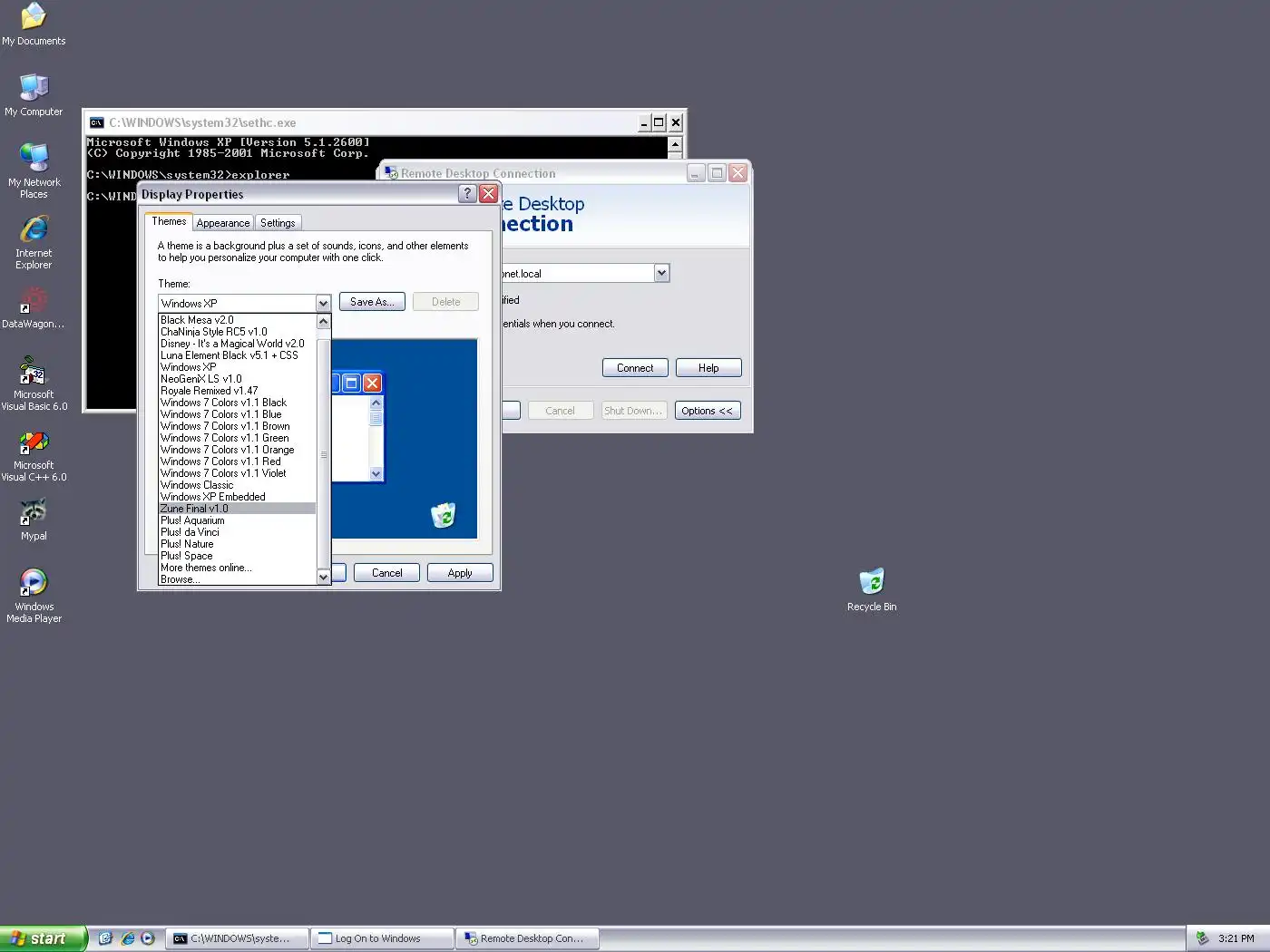Select Windows 7 Colors v1.1 Violet
The image size is (1270, 952).
point(237,473)
